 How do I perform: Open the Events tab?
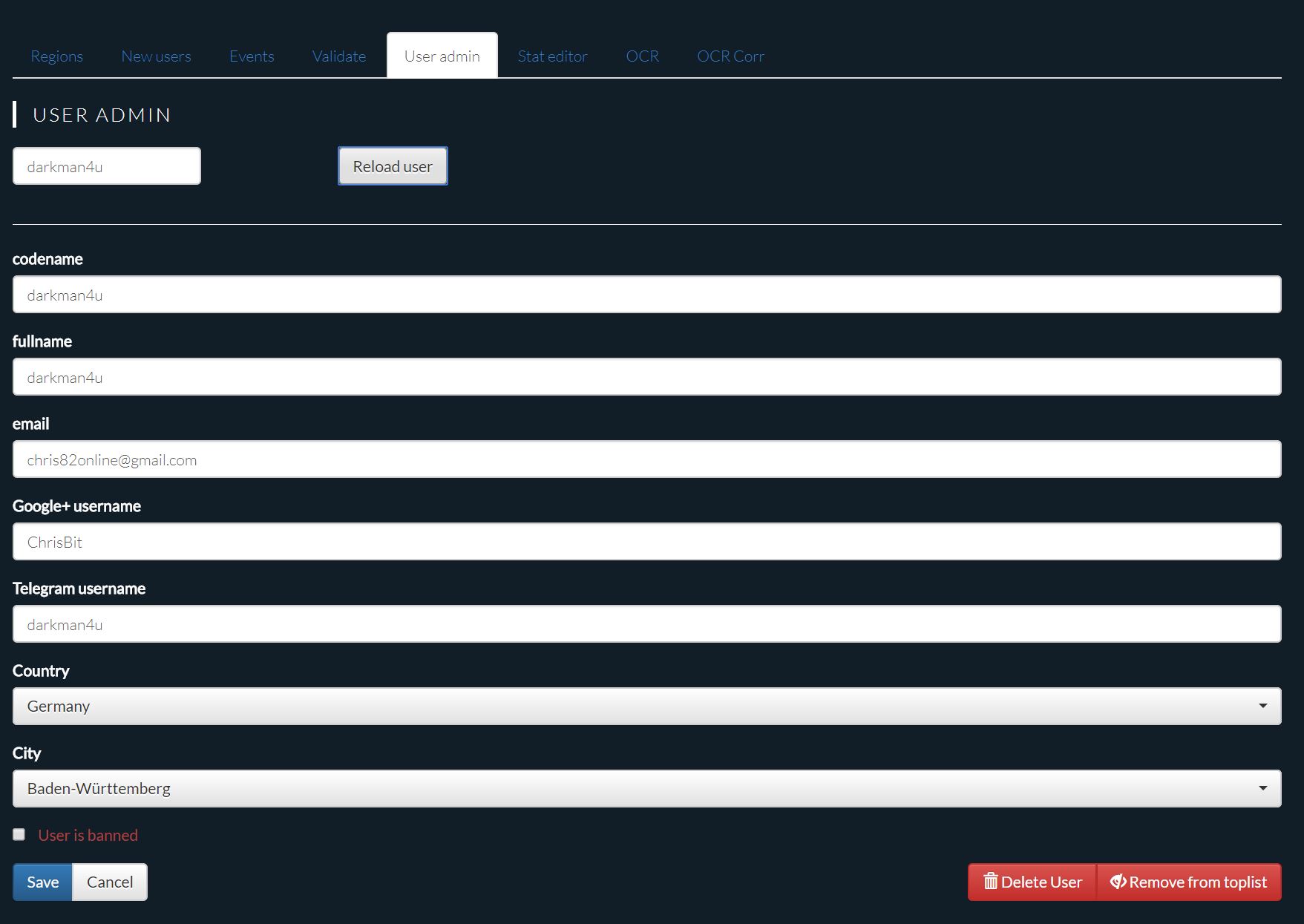pyautogui.click(x=252, y=56)
